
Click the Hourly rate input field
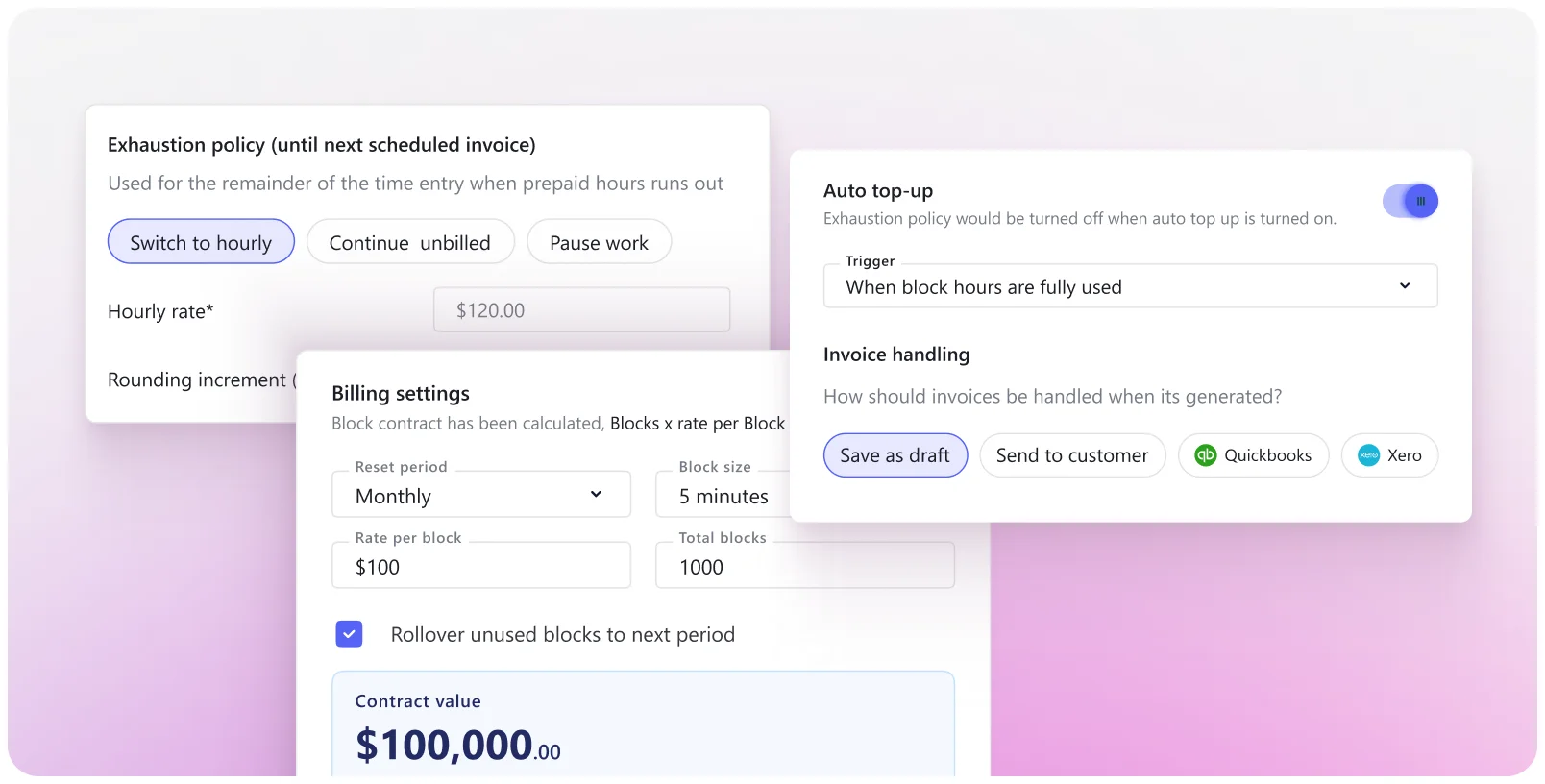coord(581,310)
